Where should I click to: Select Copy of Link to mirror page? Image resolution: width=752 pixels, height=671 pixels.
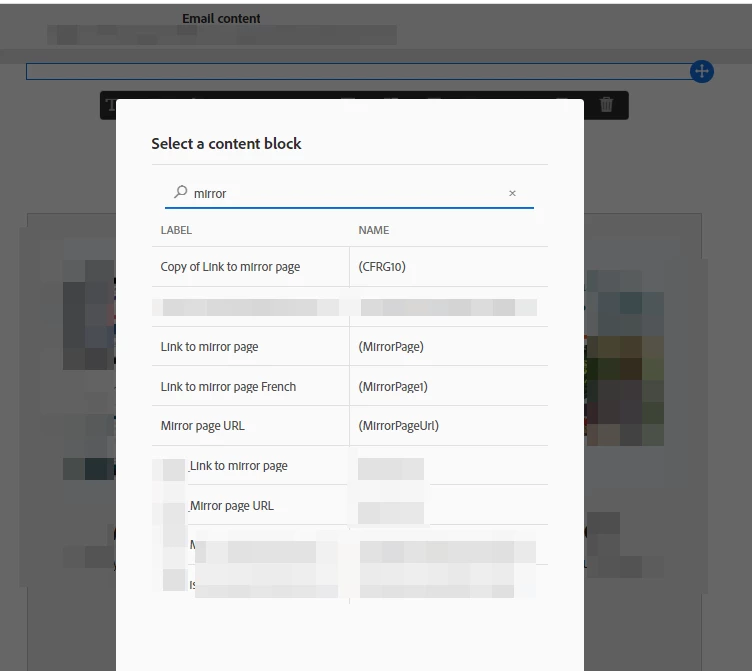tap(230, 267)
